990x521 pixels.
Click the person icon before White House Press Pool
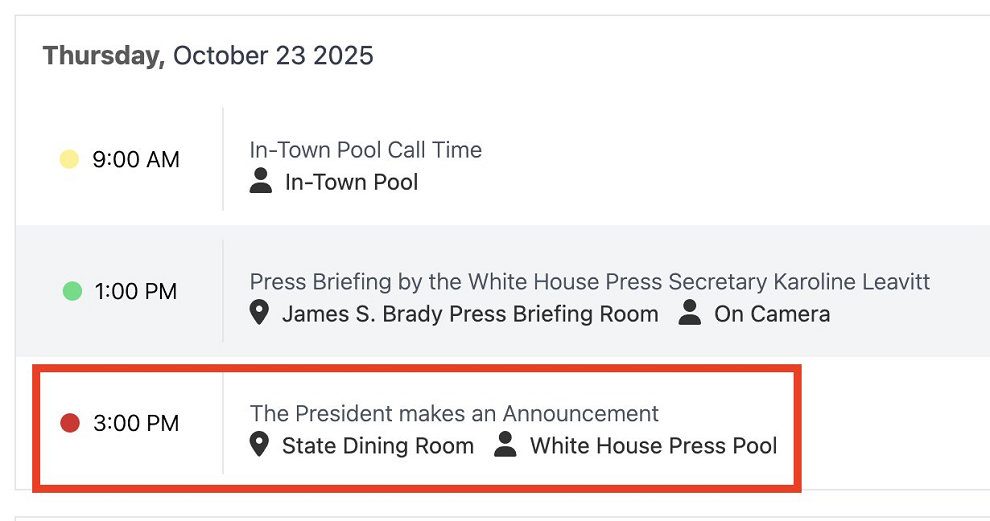click(x=506, y=445)
